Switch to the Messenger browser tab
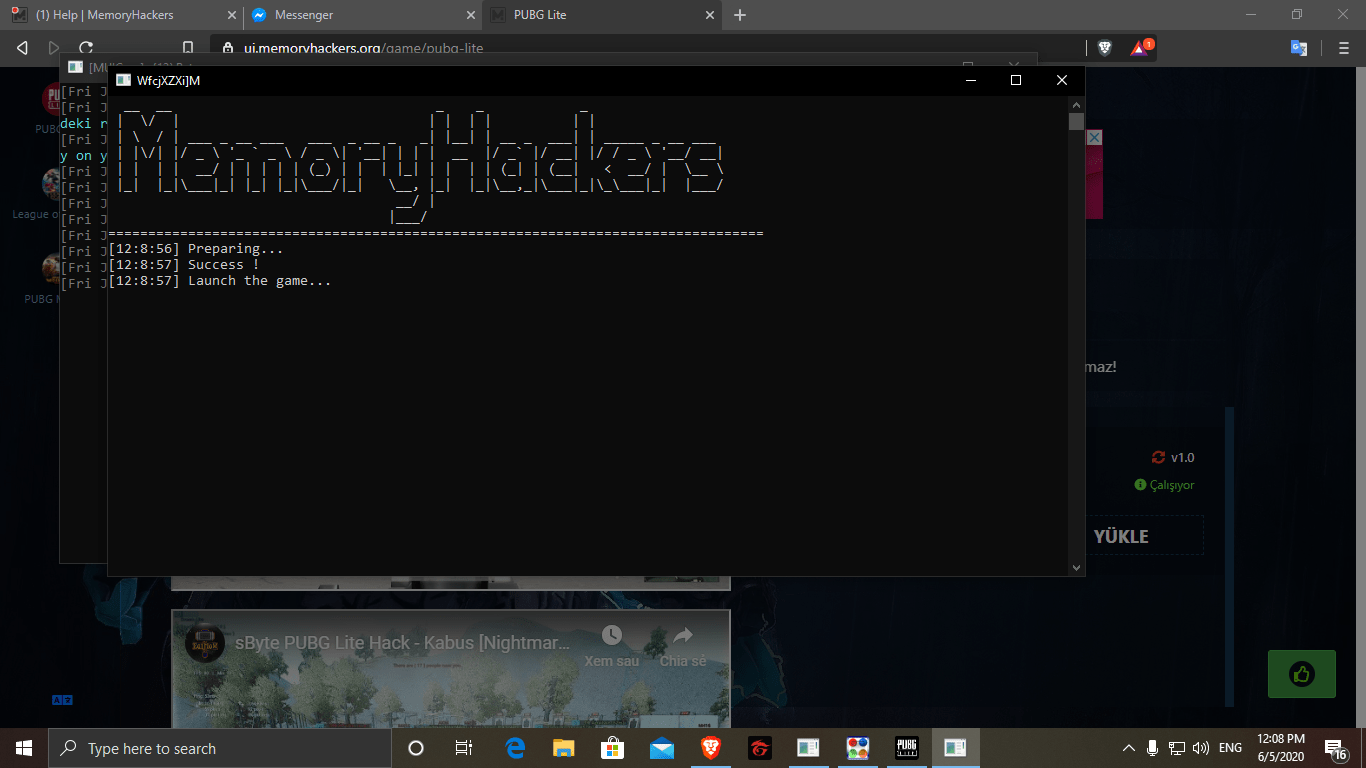The image size is (1366, 768). (362, 15)
